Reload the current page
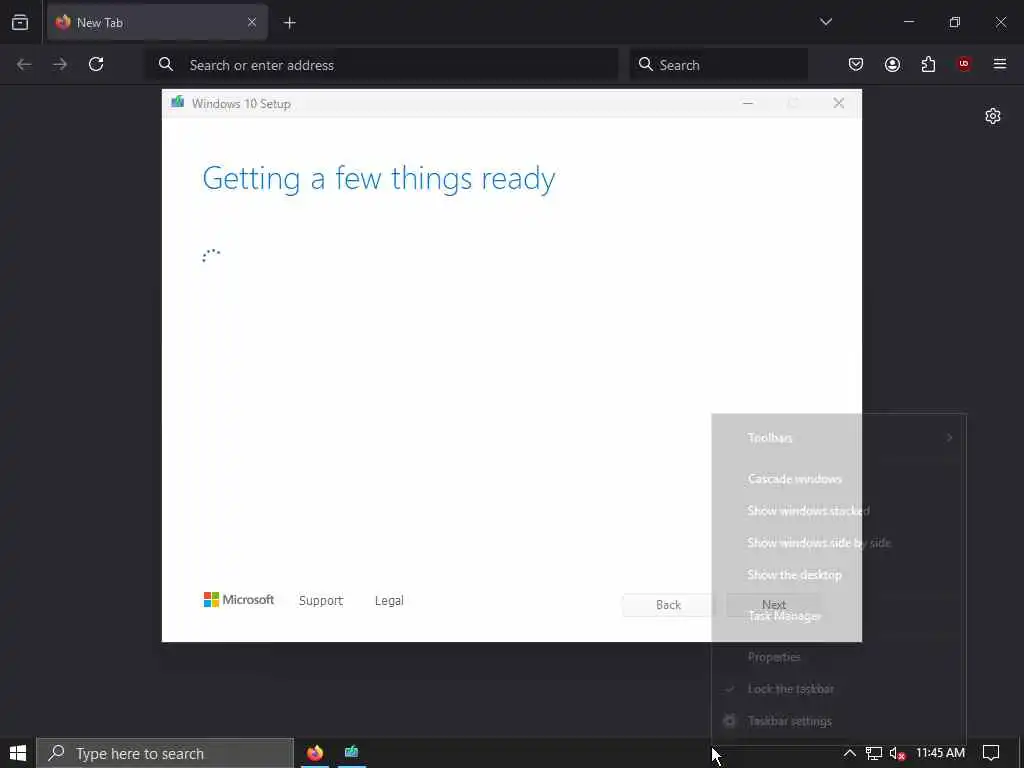This screenshot has width=1024, height=768. point(96,64)
